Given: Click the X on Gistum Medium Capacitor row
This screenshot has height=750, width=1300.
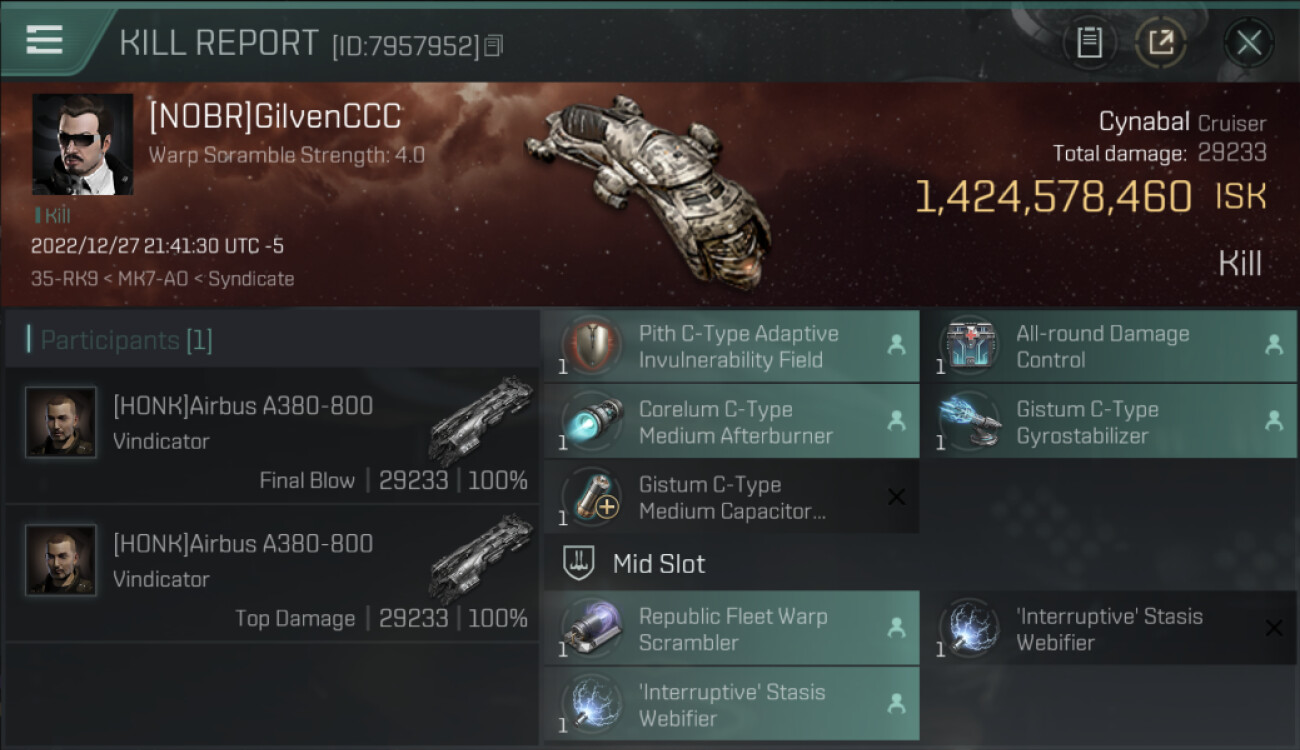Looking at the screenshot, I should coord(897,497).
